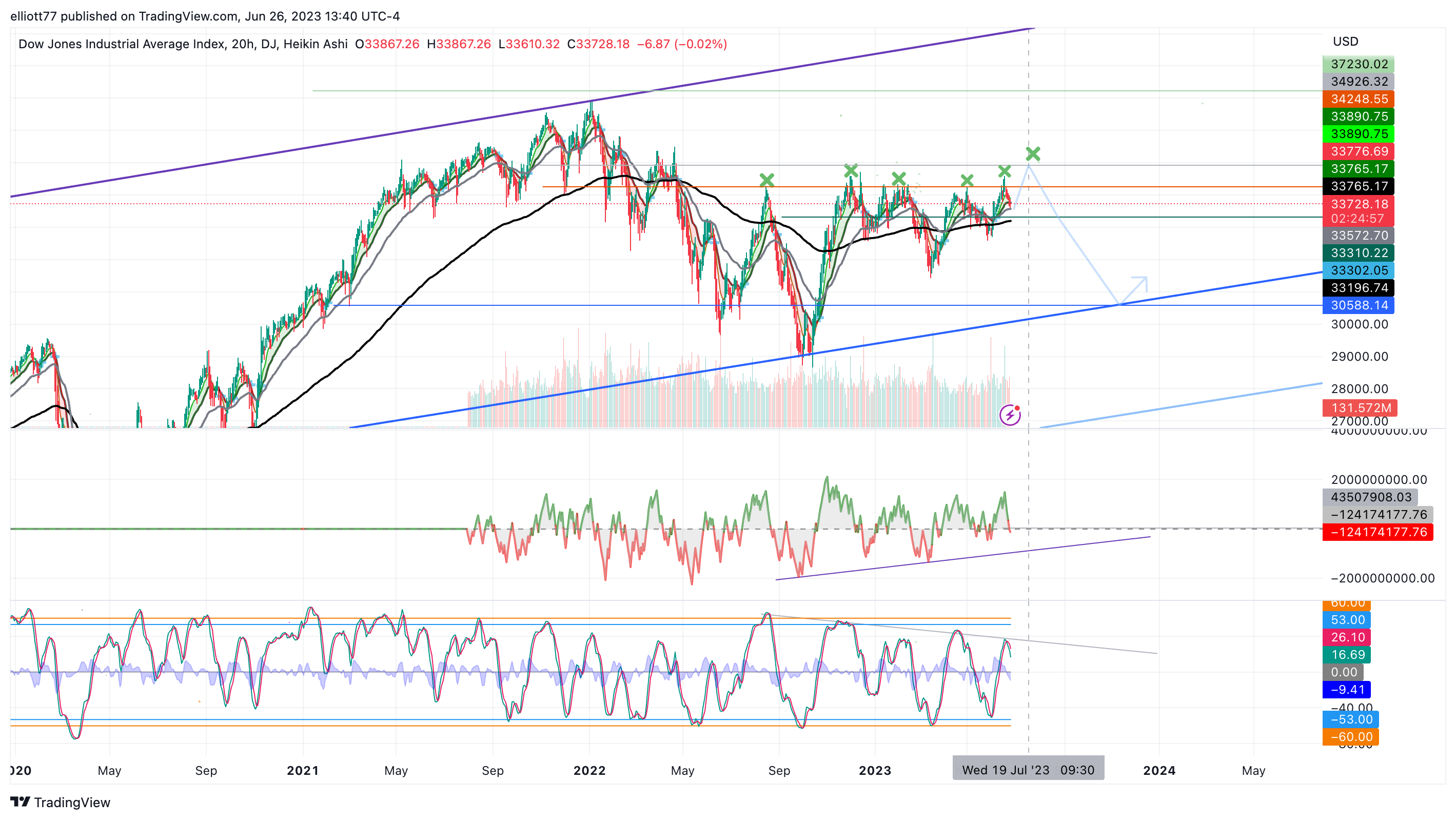1456x820 pixels.
Task: Click the 131.572M volume label
Action: click(1360, 408)
